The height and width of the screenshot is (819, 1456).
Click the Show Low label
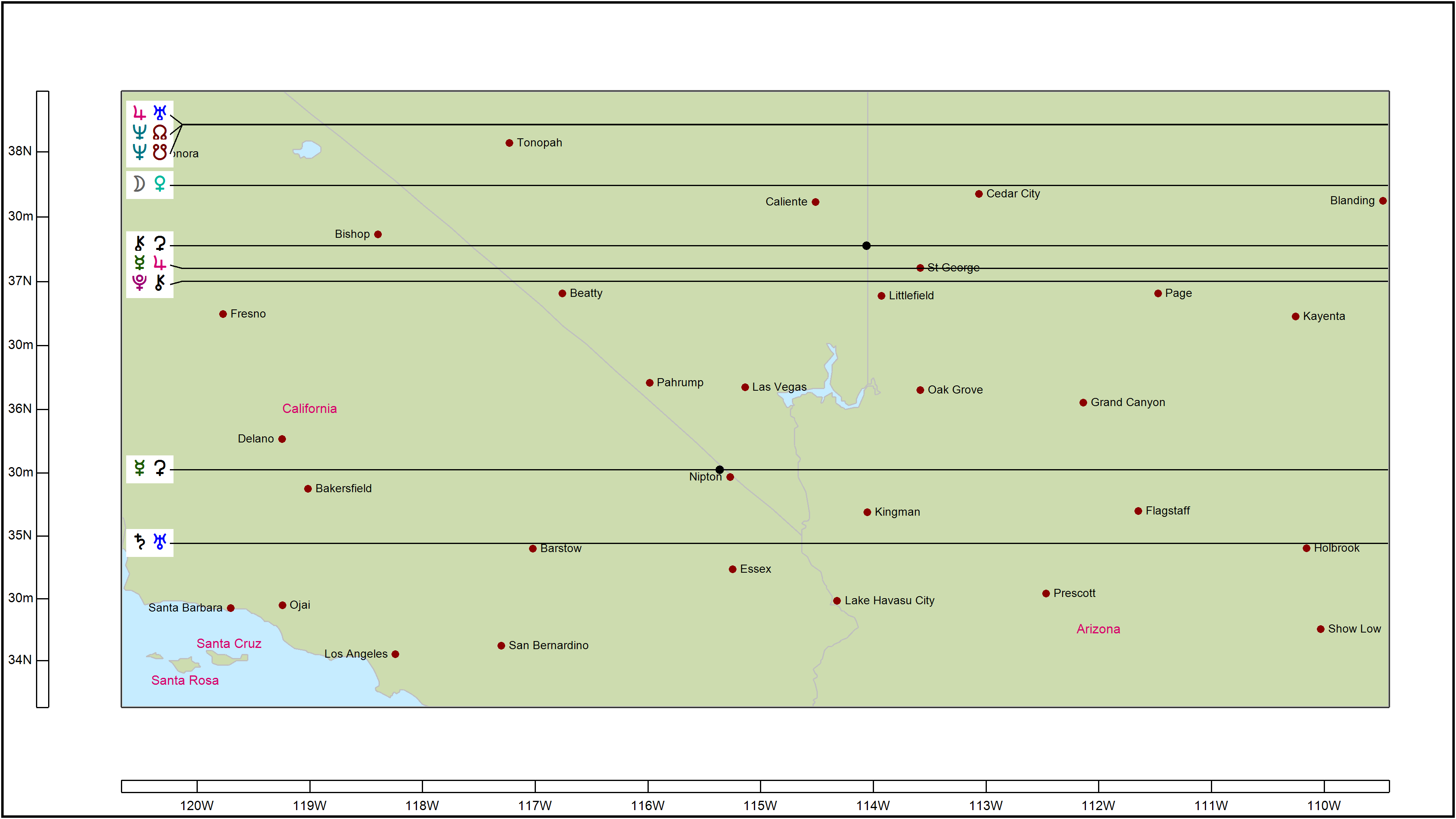point(1354,629)
